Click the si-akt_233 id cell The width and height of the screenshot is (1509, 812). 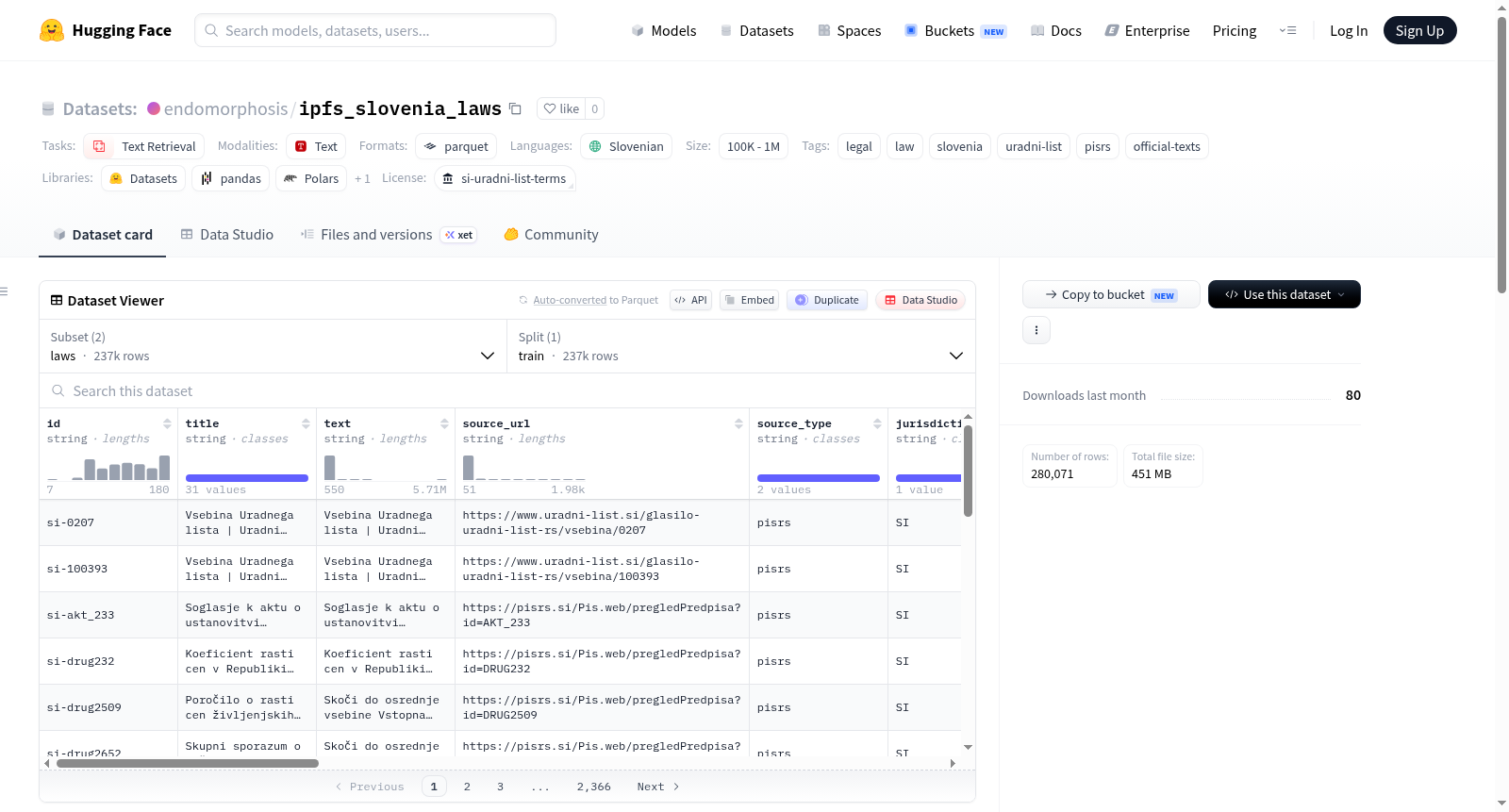point(108,615)
